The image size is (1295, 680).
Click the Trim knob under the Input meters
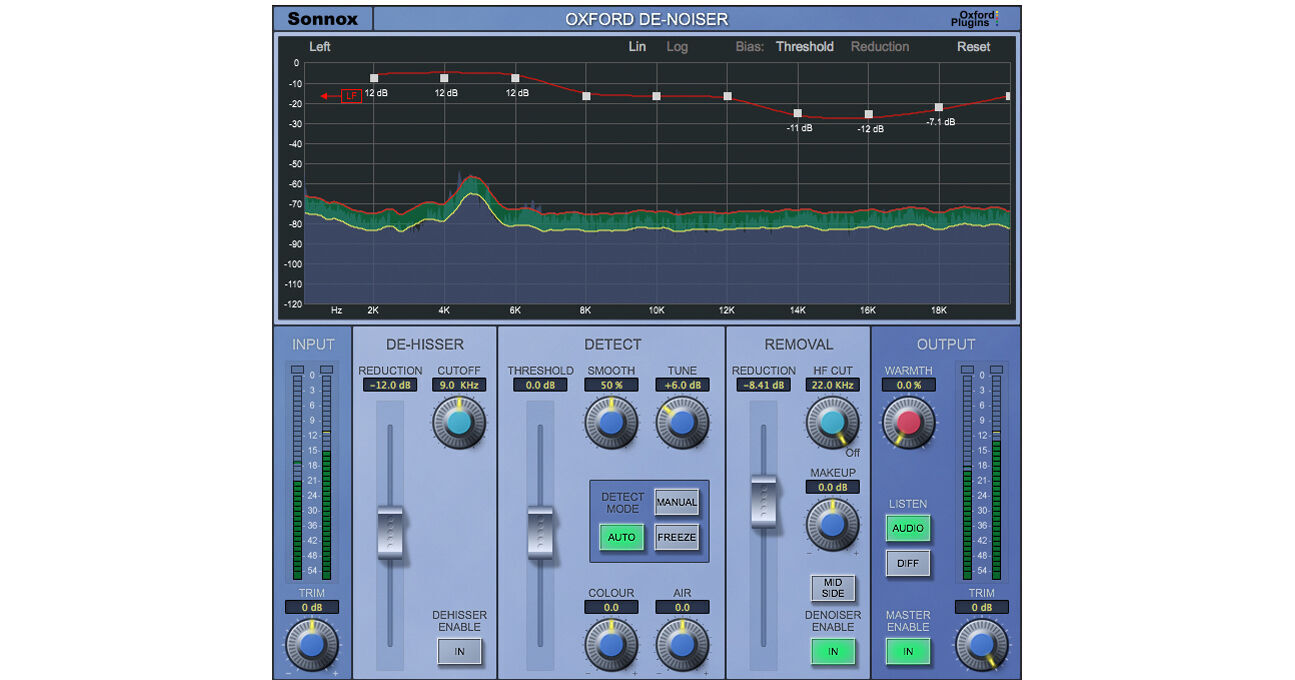pos(312,644)
